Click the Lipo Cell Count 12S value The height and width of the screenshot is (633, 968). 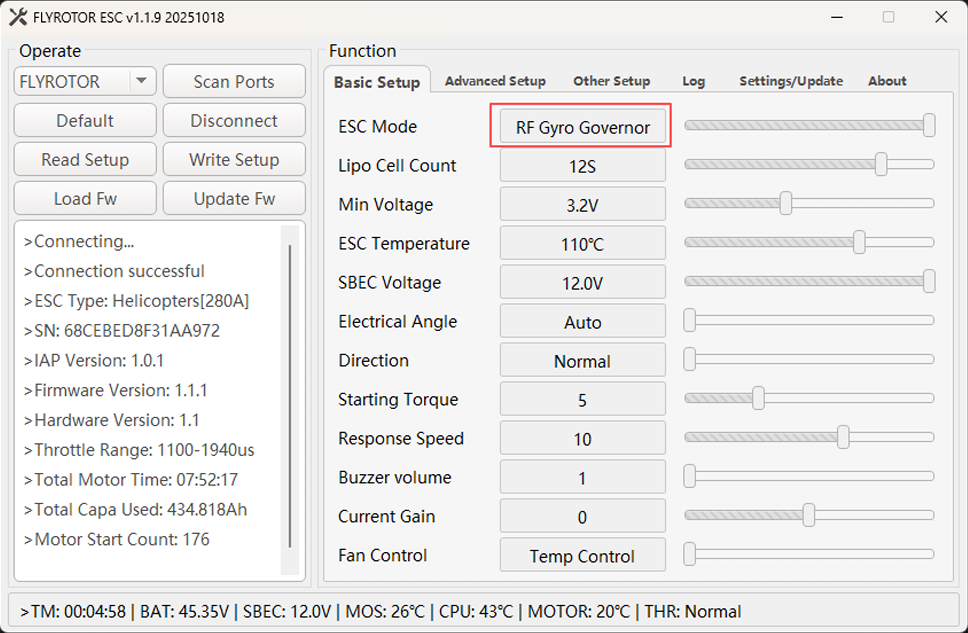582,166
